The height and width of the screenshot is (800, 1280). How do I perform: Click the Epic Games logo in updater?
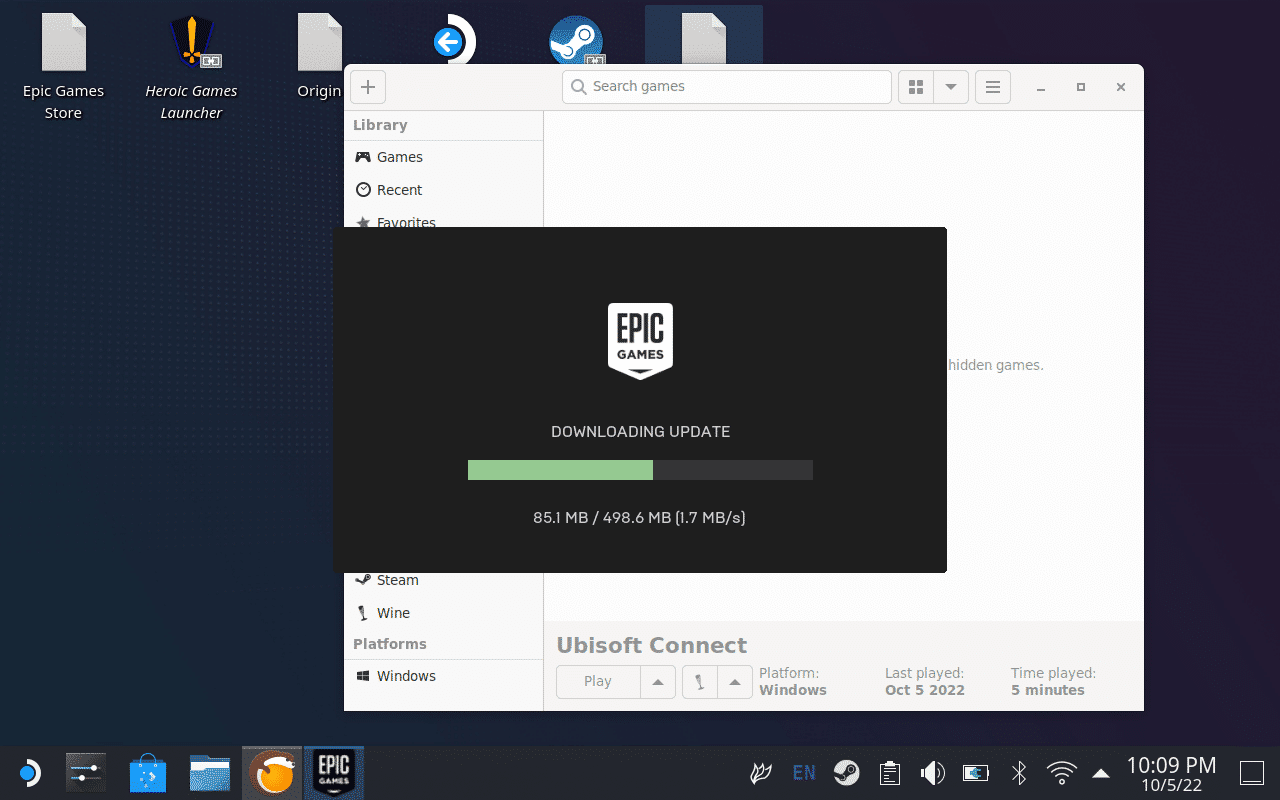point(640,341)
